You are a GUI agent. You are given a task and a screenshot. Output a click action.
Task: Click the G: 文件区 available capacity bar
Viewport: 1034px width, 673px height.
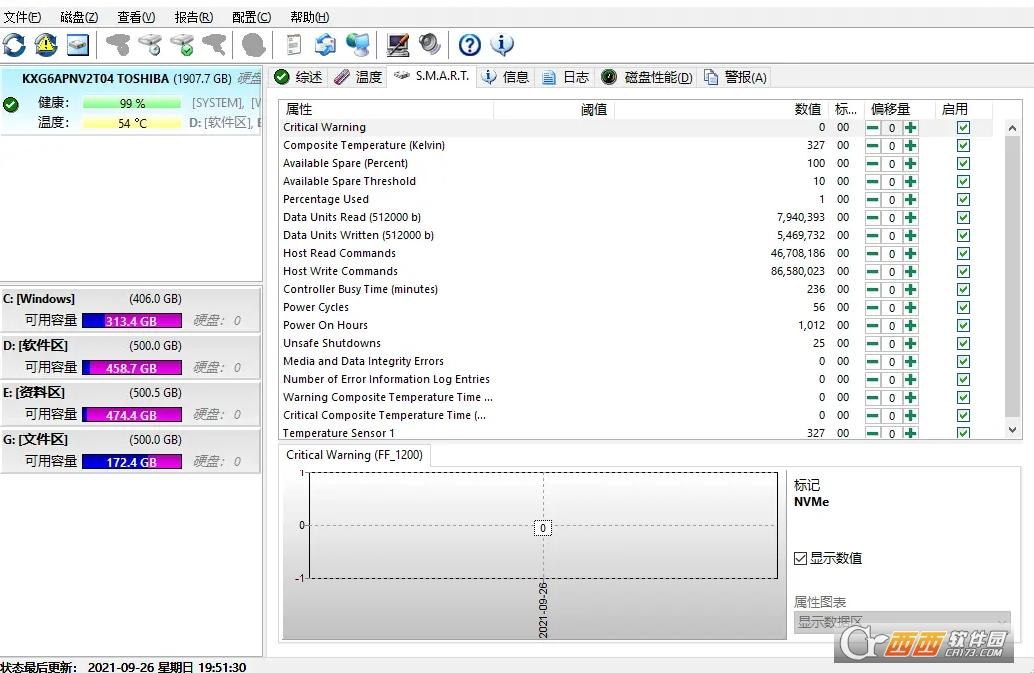(x=132, y=462)
